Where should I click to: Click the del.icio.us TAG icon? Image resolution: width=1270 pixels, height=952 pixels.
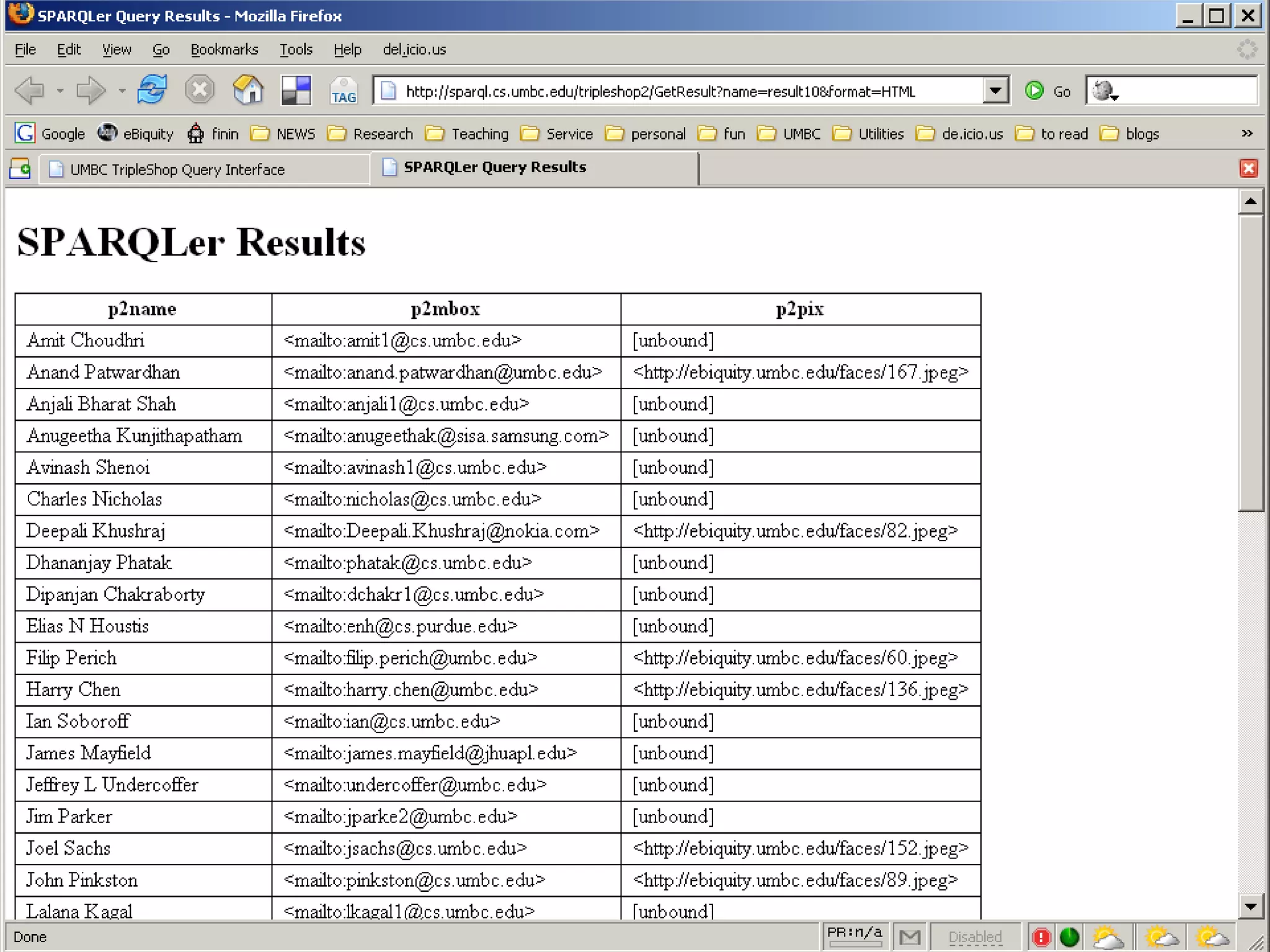pyautogui.click(x=343, y=90)
